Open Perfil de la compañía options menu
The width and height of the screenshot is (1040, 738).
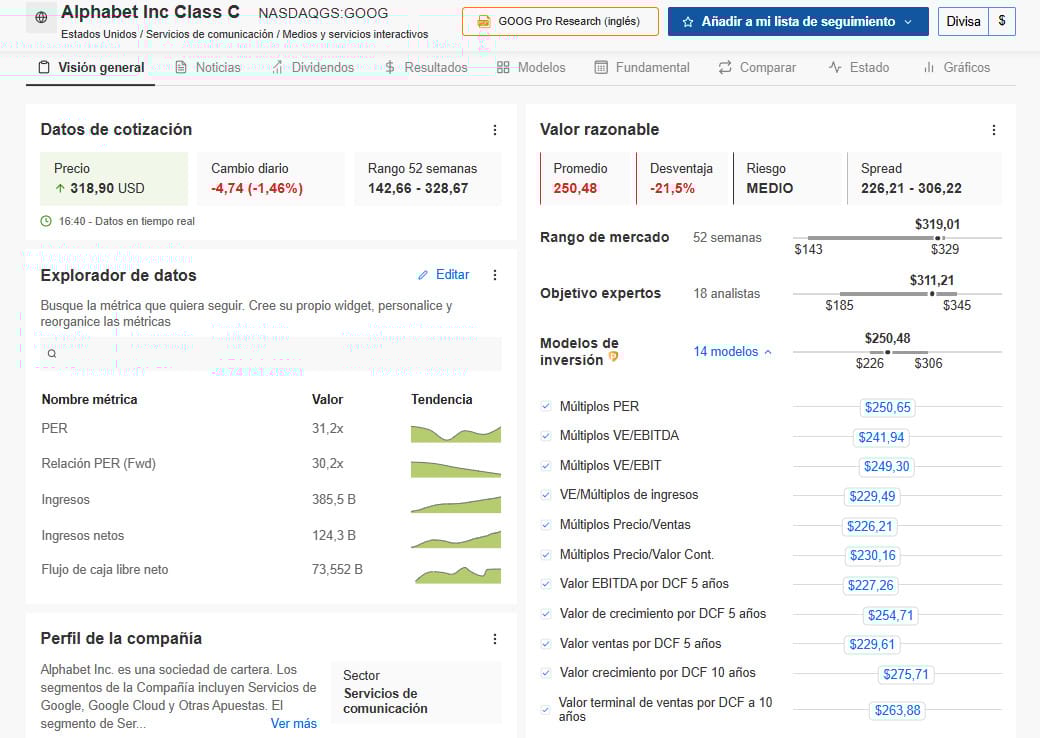(495, 639)
